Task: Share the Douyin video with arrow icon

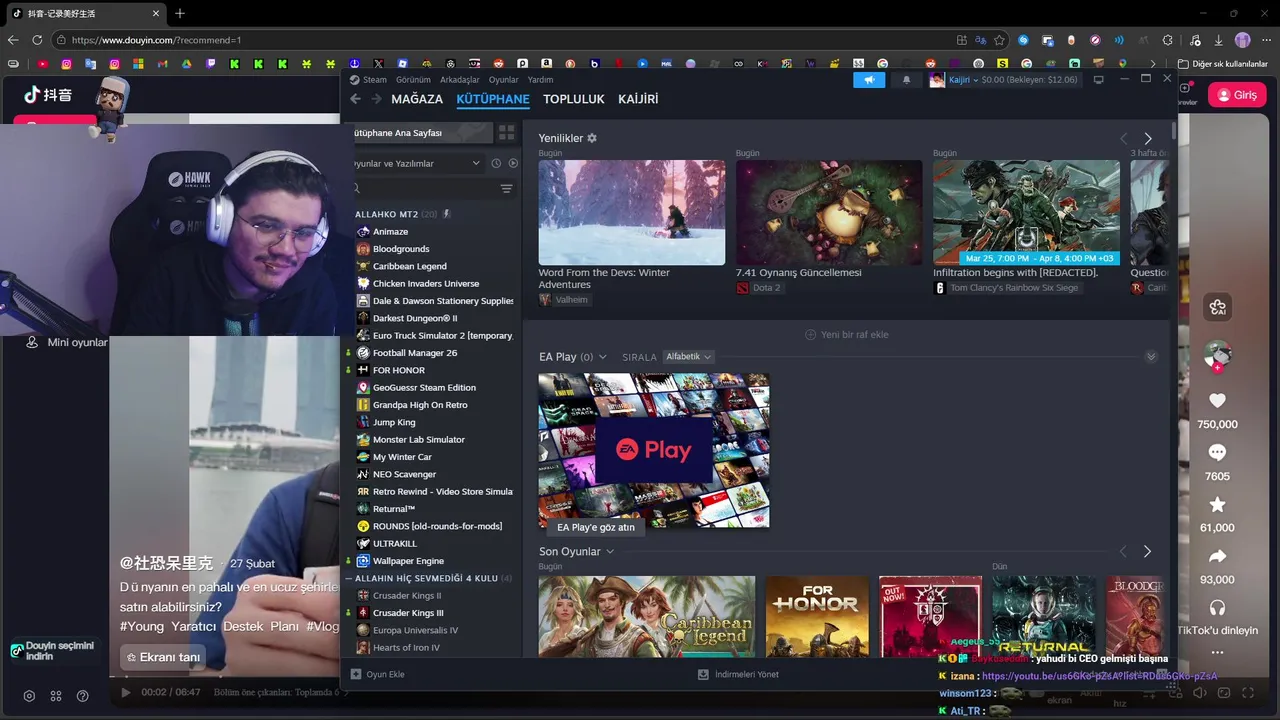Action: click(1217, 557)
